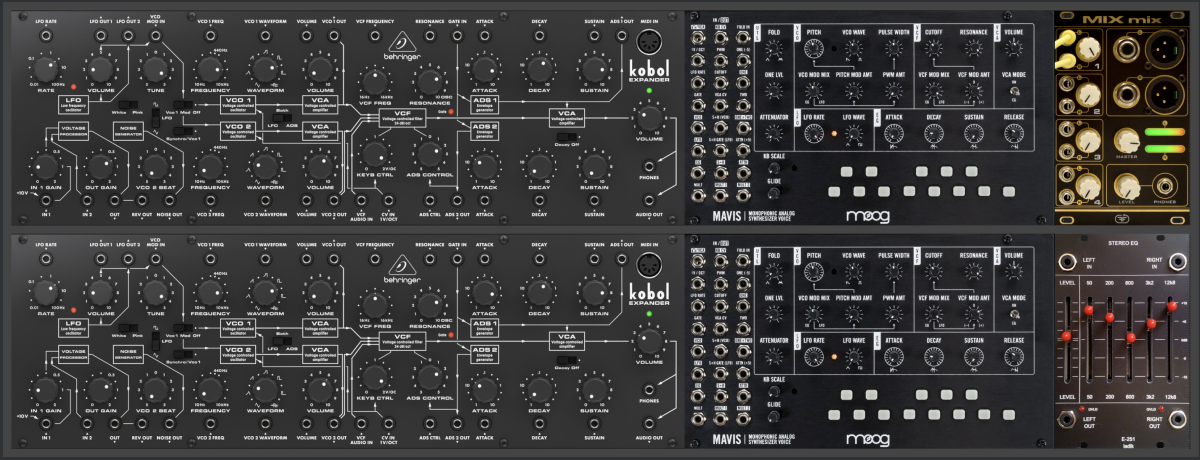Image resolution: width=1200 pixels, height=460 pixels.
Task: Click the yellow plugged cable on MIX mix channel 1
Action: tap(1065, 37)
